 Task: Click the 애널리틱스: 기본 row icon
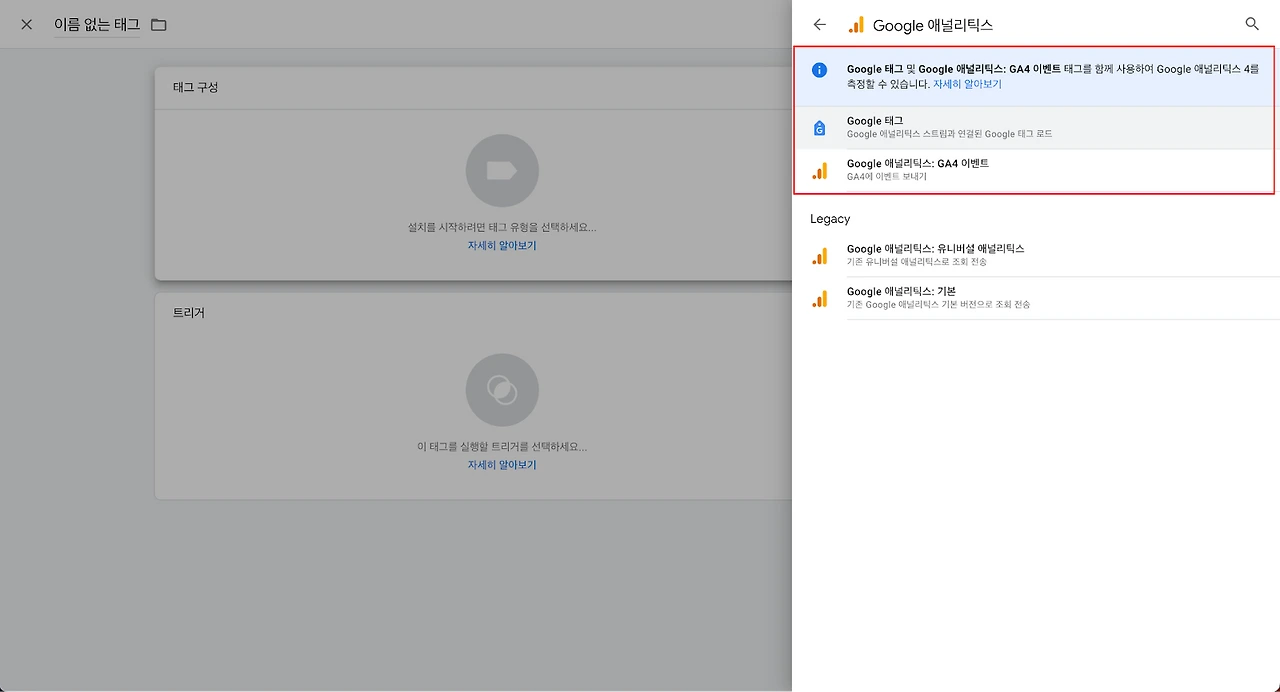coord(820,299)
